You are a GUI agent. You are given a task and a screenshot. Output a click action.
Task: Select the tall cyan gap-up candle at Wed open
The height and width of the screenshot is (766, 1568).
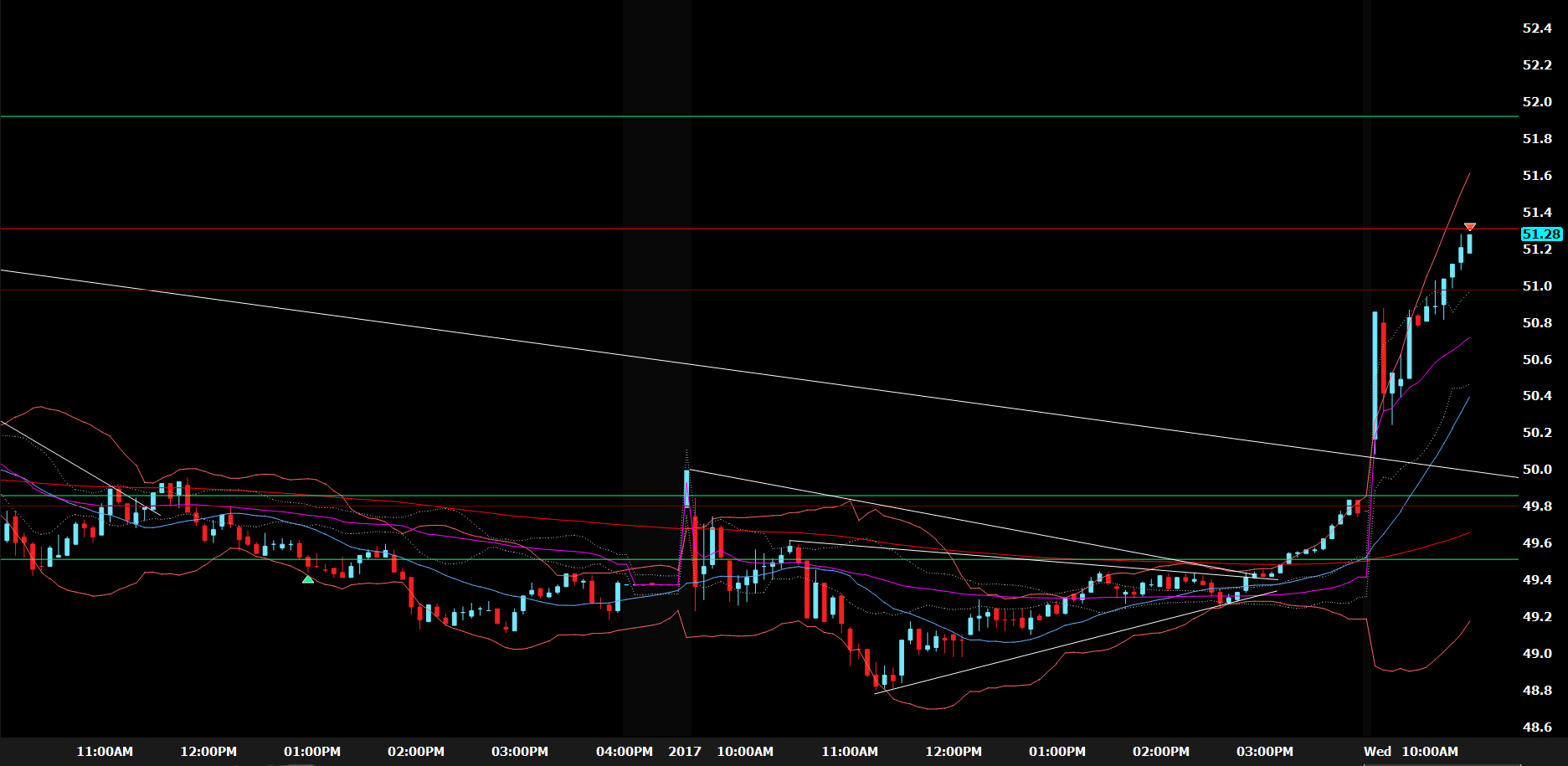click(1375, 375)
